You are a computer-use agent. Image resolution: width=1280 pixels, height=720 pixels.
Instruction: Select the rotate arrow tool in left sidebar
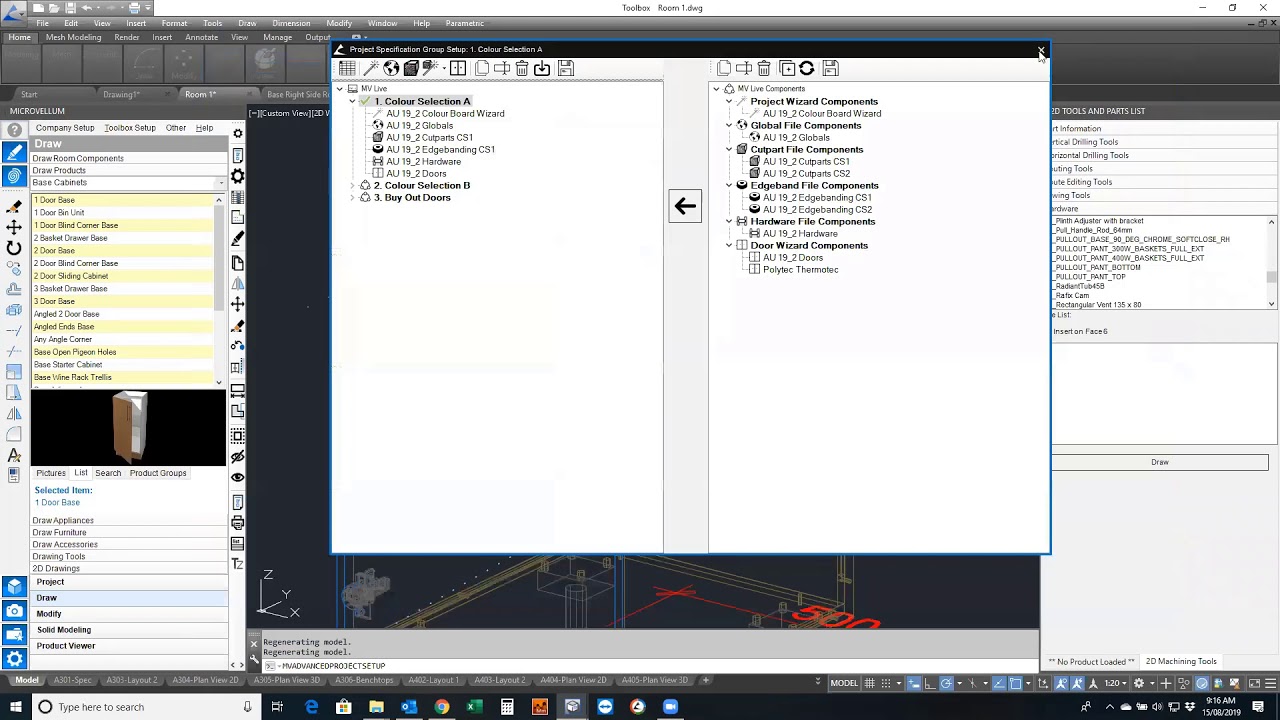(x=14, y=248)
